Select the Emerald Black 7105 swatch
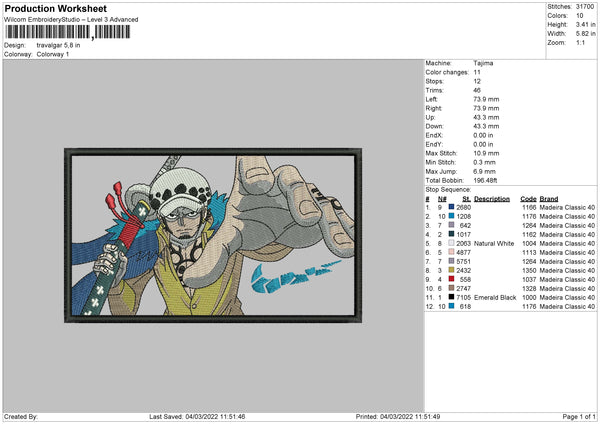600x424 pixels. (452, 297)
